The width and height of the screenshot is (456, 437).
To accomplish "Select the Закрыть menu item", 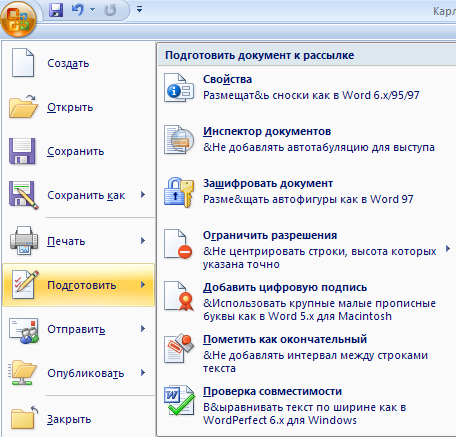I will [x=79, y=418].
